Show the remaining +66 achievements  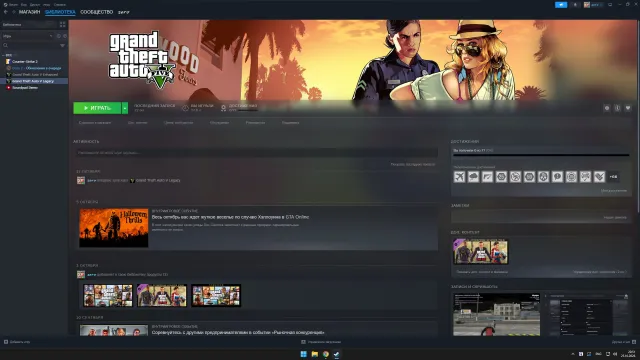[x=613, y=177]
